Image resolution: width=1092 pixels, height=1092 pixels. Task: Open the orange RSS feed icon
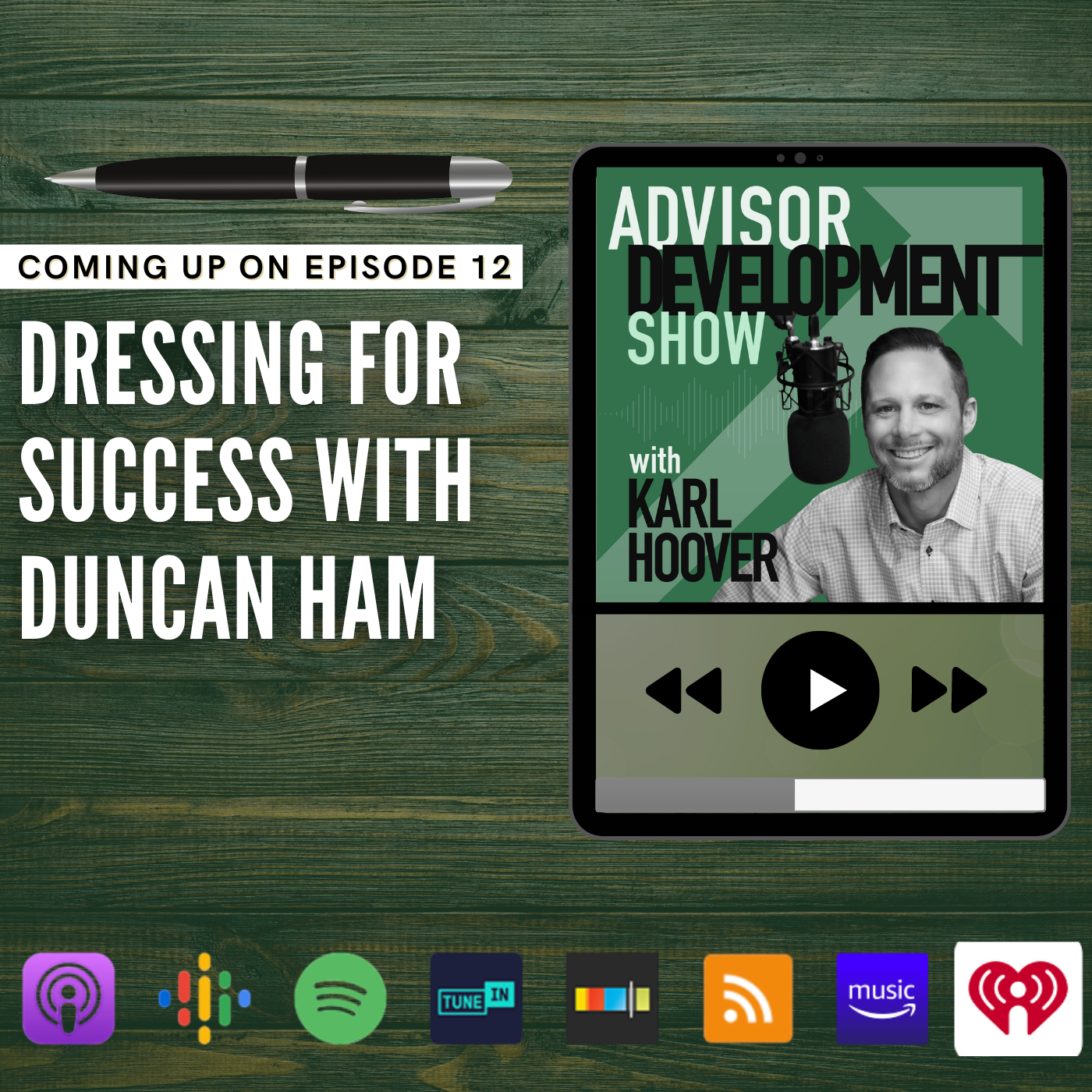point(748,998)
